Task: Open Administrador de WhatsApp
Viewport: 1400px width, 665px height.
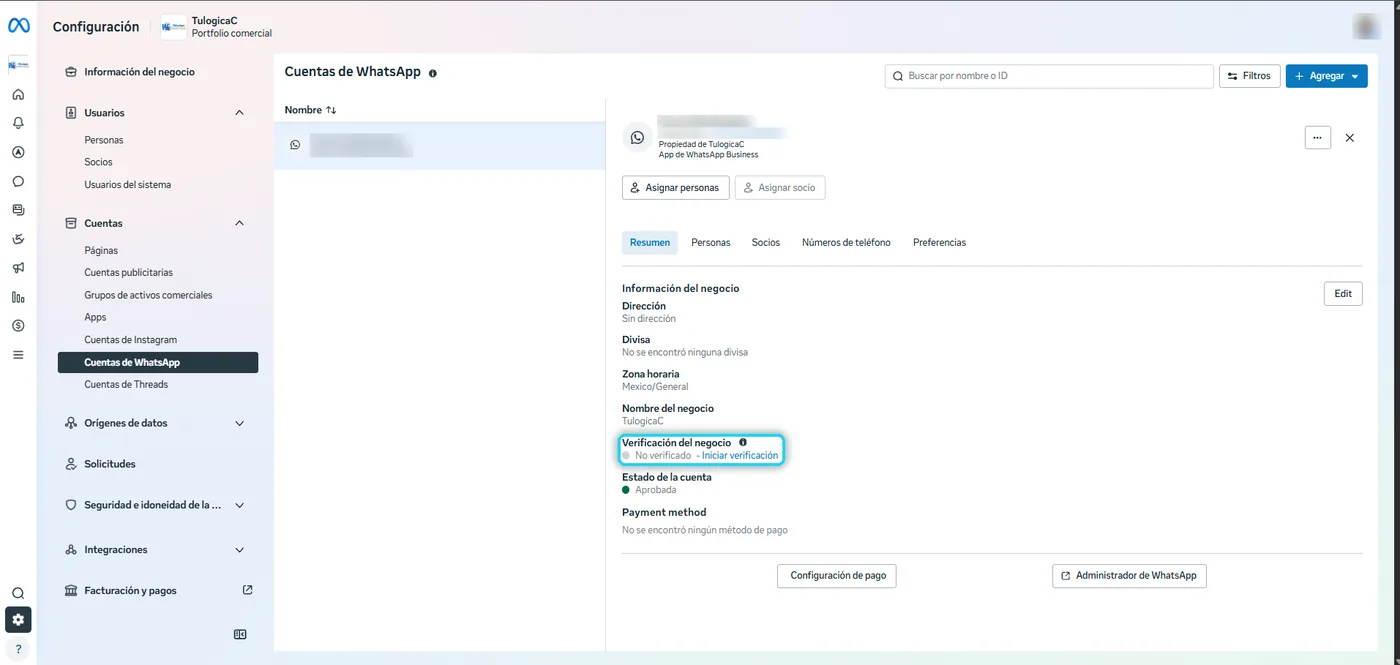Action: click(x=1129, y=575)
